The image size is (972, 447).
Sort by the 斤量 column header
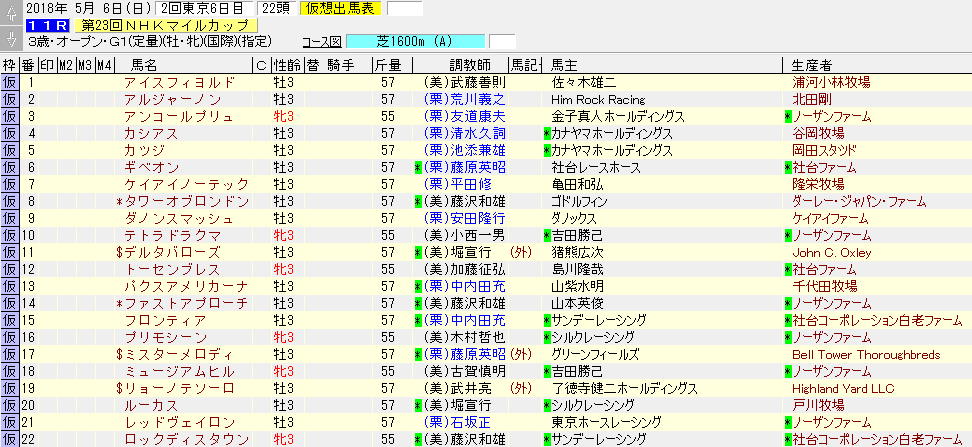[389, 65]
